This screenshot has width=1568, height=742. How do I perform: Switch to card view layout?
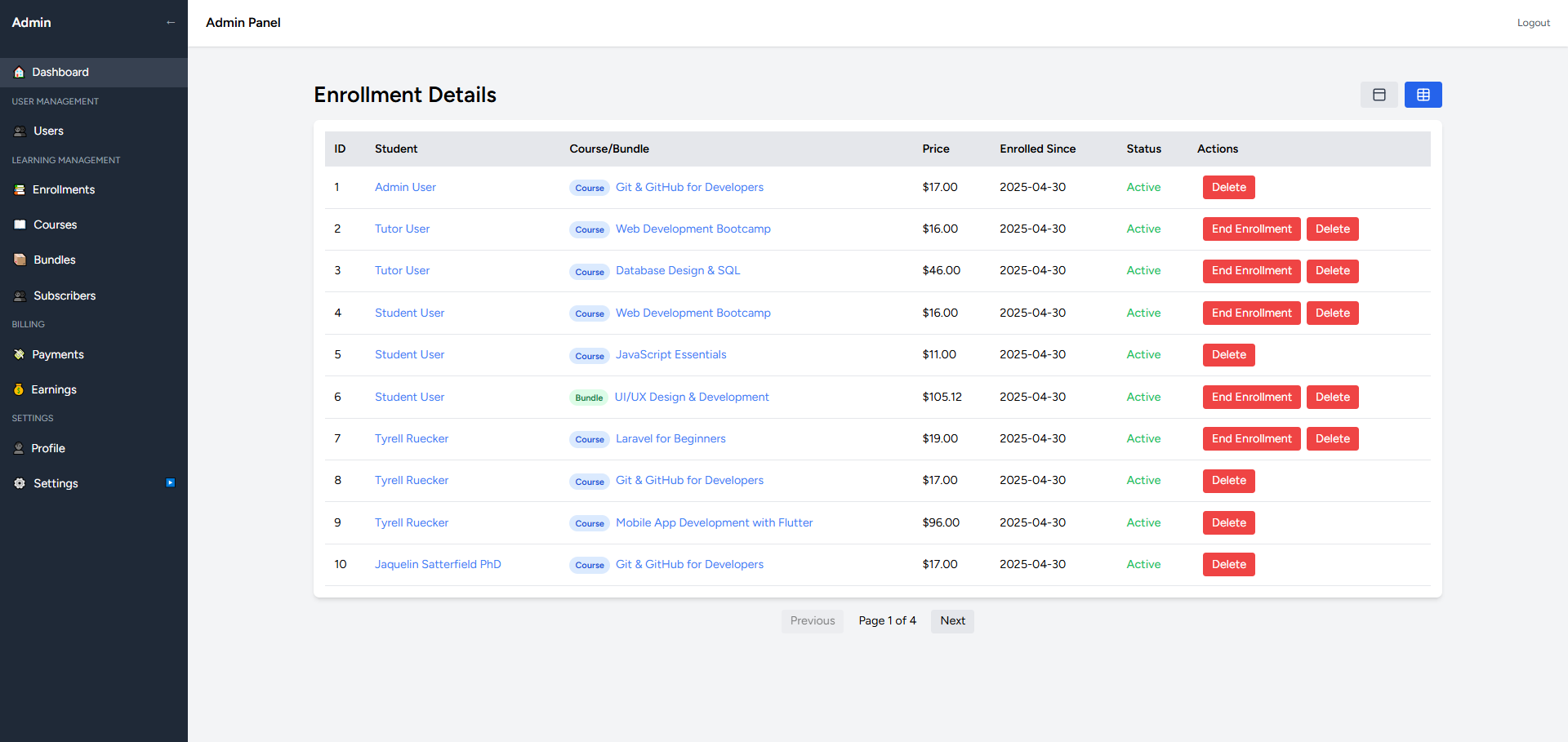coord(1379,95)
